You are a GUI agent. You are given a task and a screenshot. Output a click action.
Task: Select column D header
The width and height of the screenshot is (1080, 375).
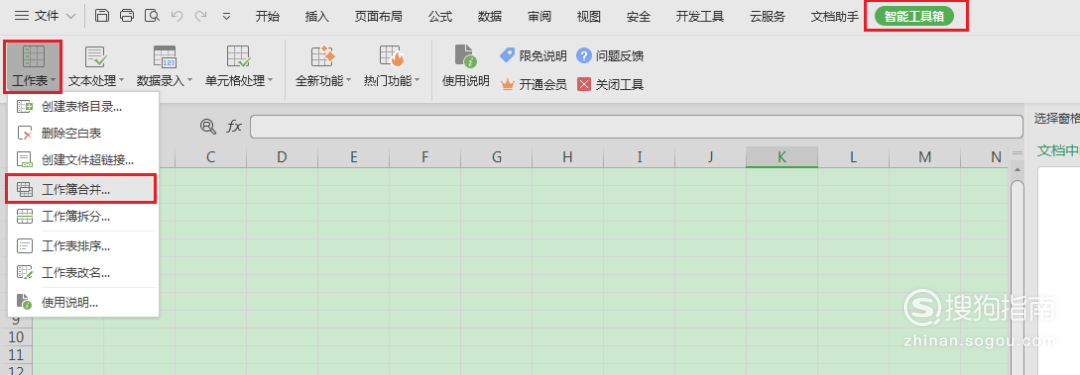click(x=282, y=157)
